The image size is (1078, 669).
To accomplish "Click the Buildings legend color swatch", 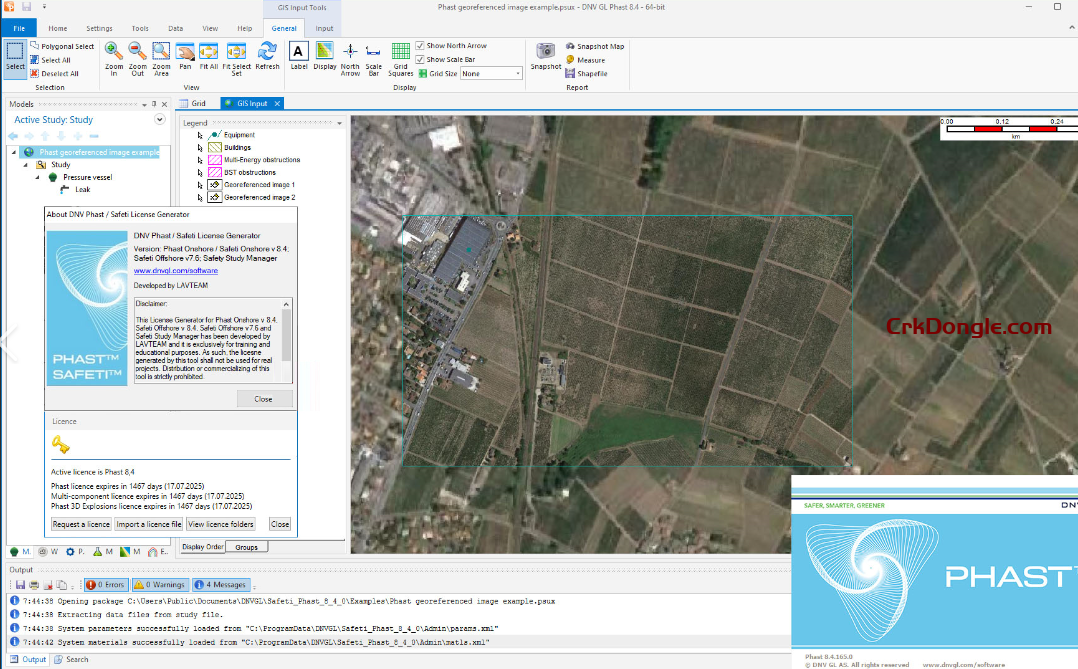I will click(214, 148).
